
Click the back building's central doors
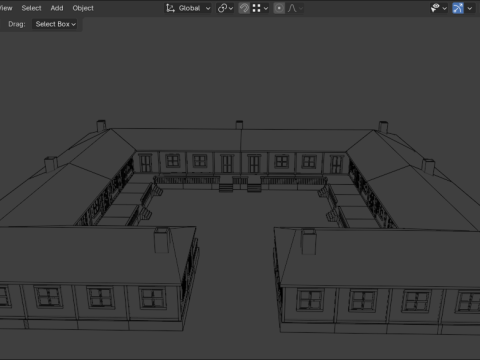(241, 164)
